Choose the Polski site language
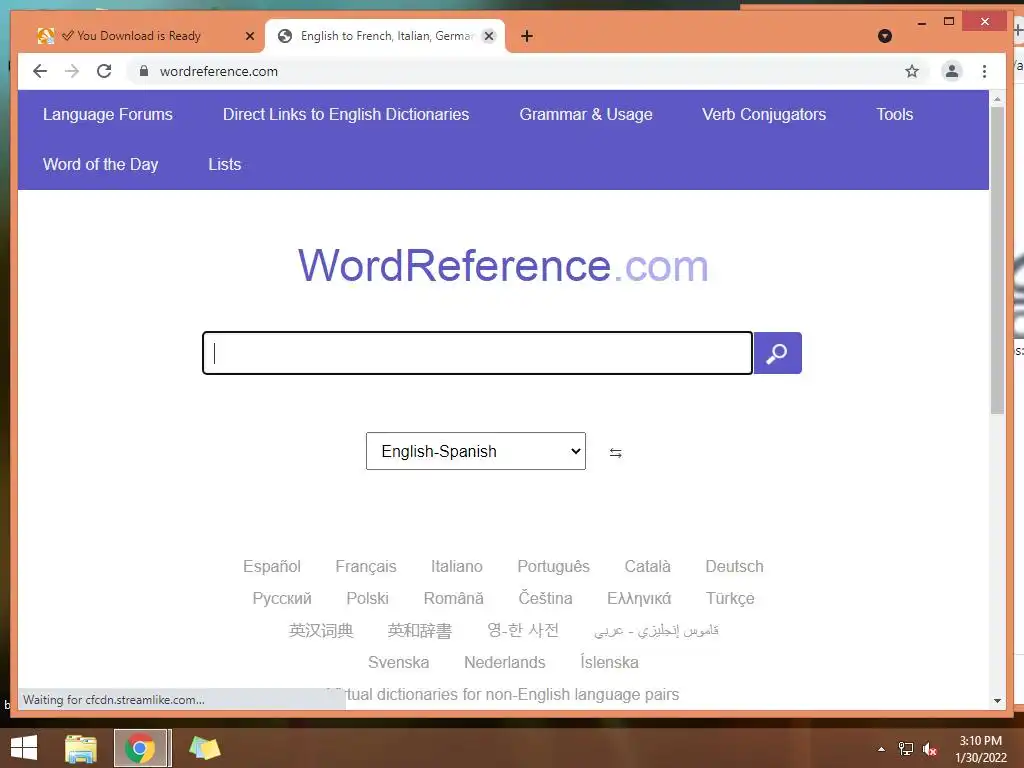This screenshot has height=768, width=1024. click(368, 598)
